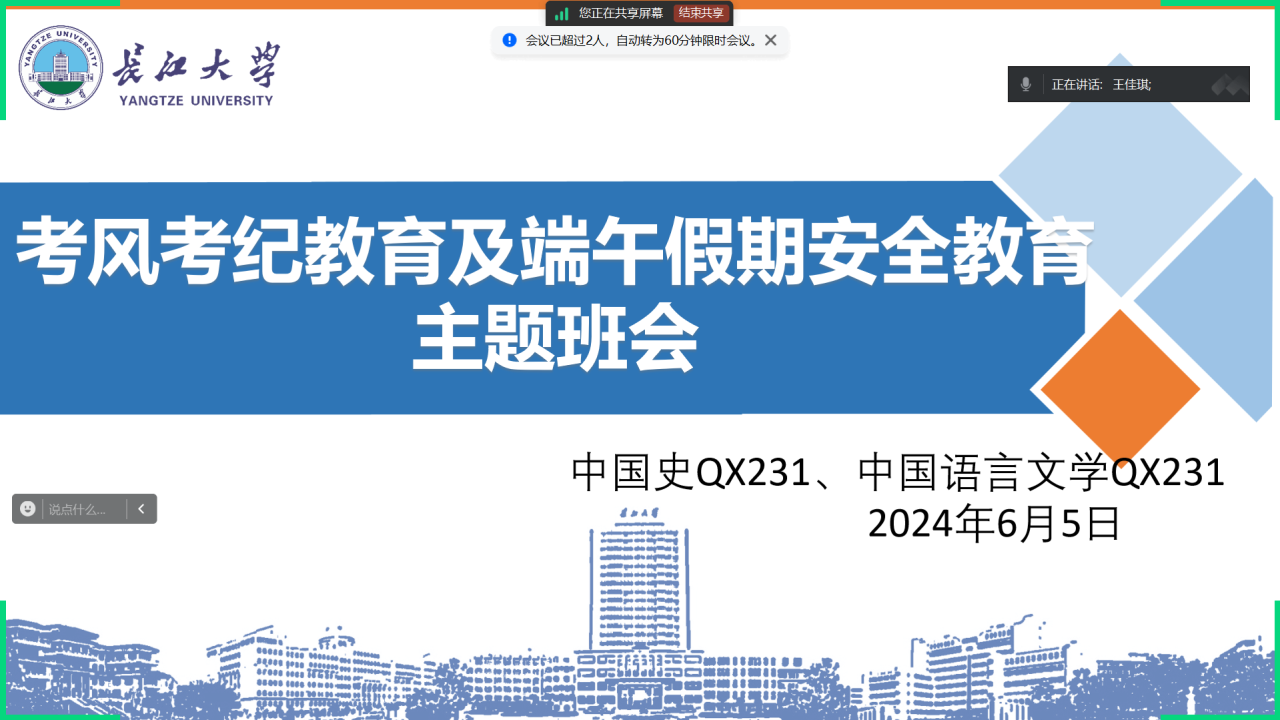Click the Tencent Meeting logo in speaker bar
The width and height of the screenshot is (1280, 720).
[x=1229, y=85]
